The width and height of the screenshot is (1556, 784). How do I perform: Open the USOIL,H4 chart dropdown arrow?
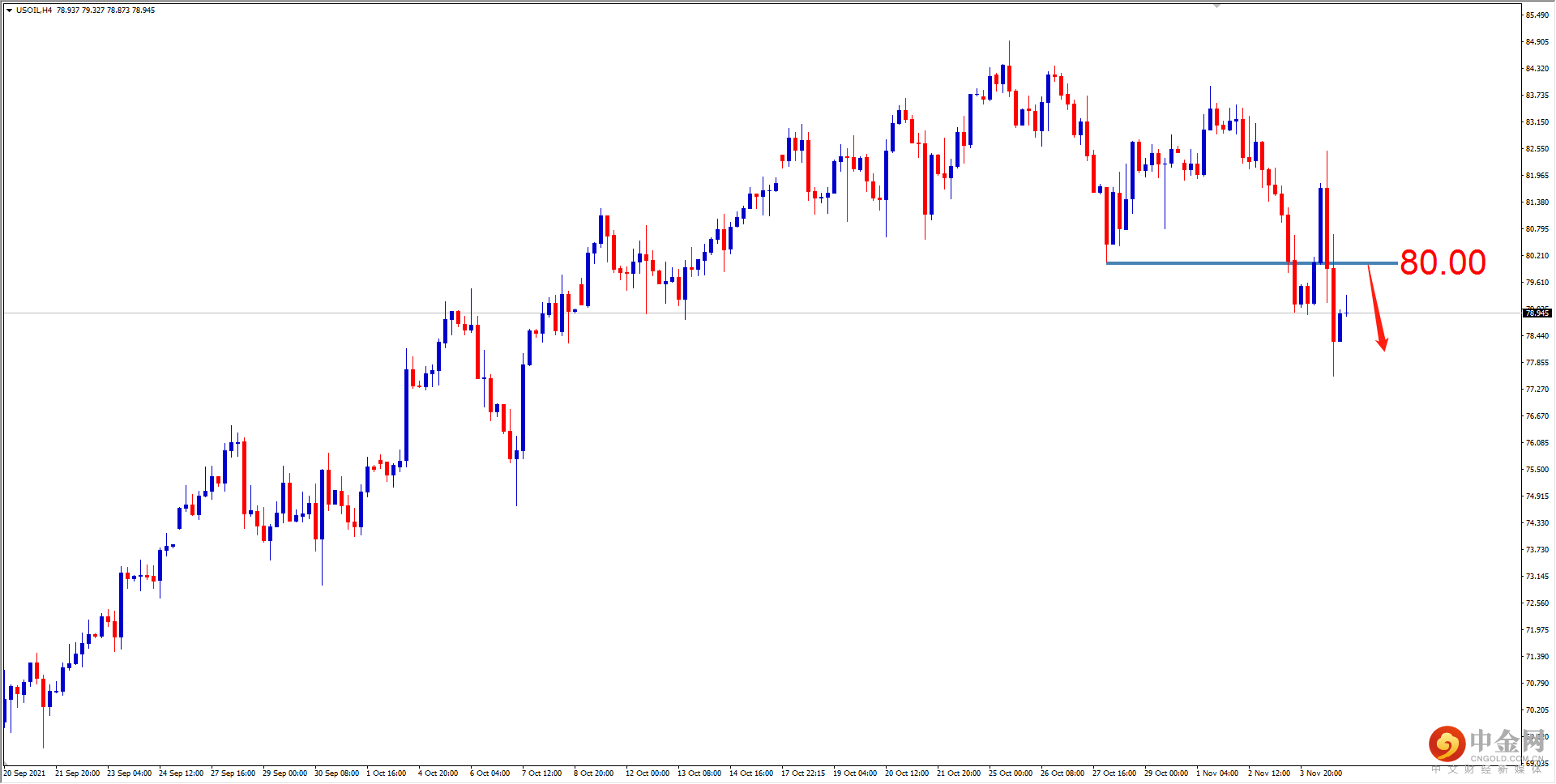[10, 11]
